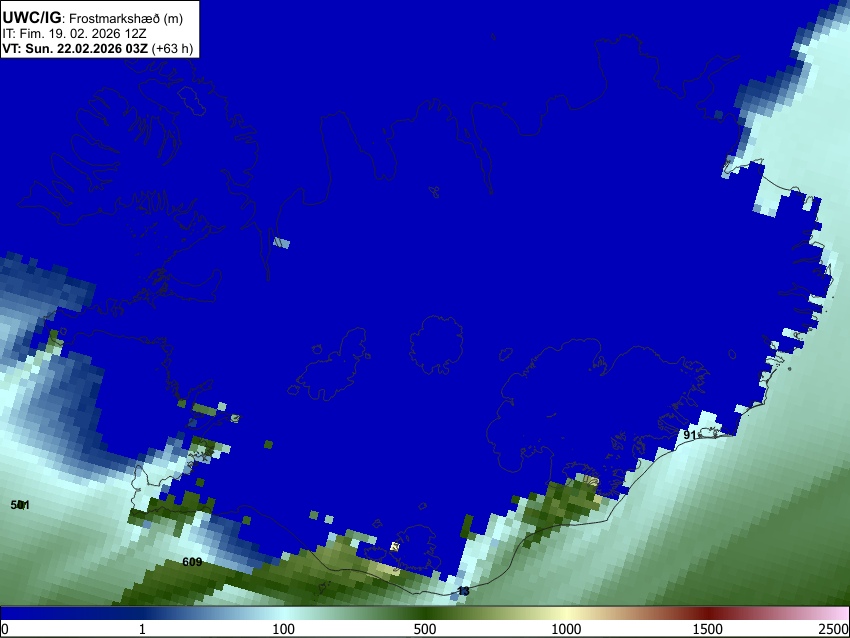Viewport: 850px width, 638px height.
Task: Click the dark red 1500 m color on the legend bar
Action: pyautogui.click(x=707, y=614)
